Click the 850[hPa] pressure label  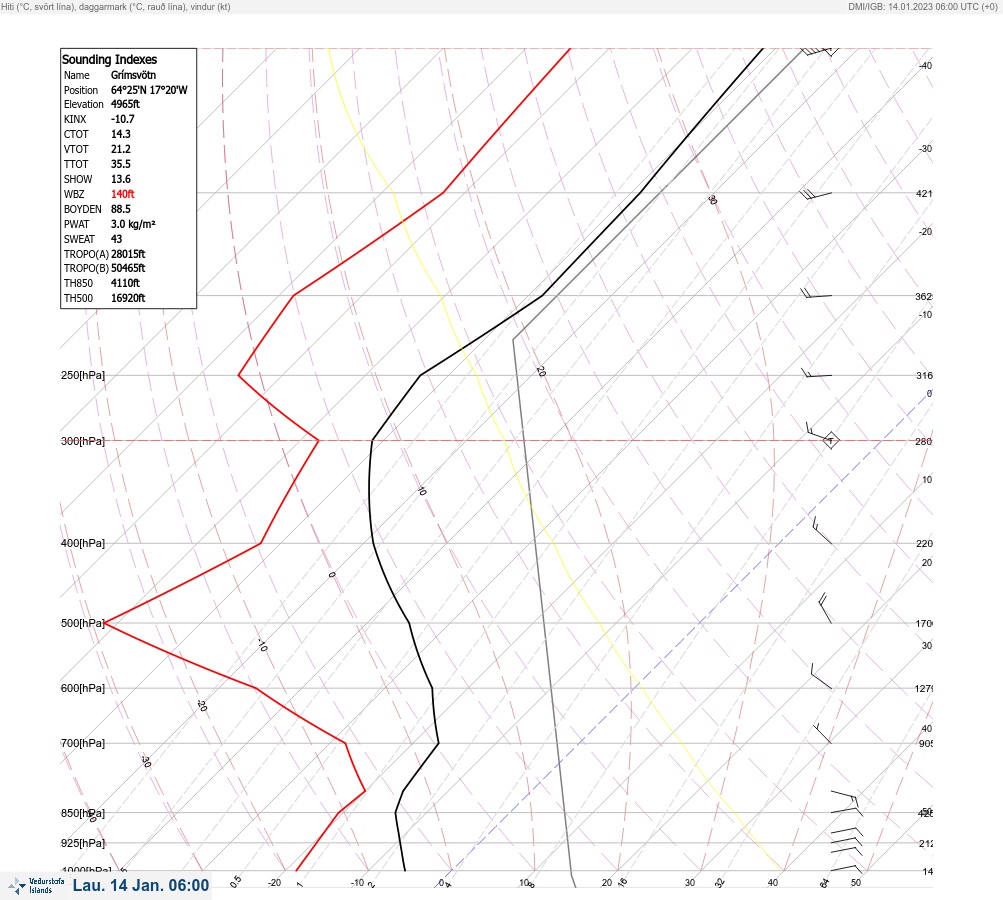(x=83, y=813)
